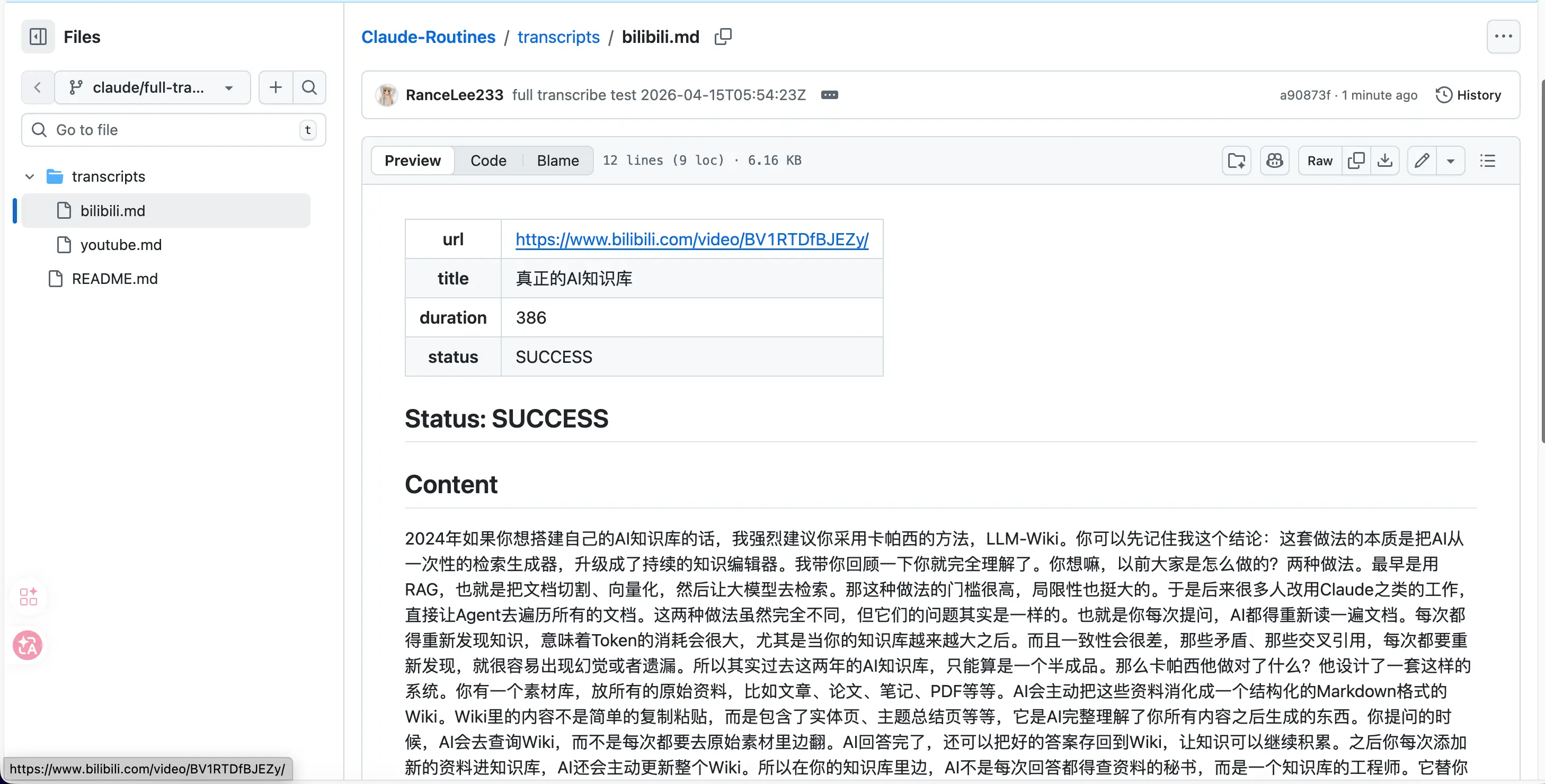1545x784 pixels.
Task: Open the document outline list icon
Action: coord(1487,160)
